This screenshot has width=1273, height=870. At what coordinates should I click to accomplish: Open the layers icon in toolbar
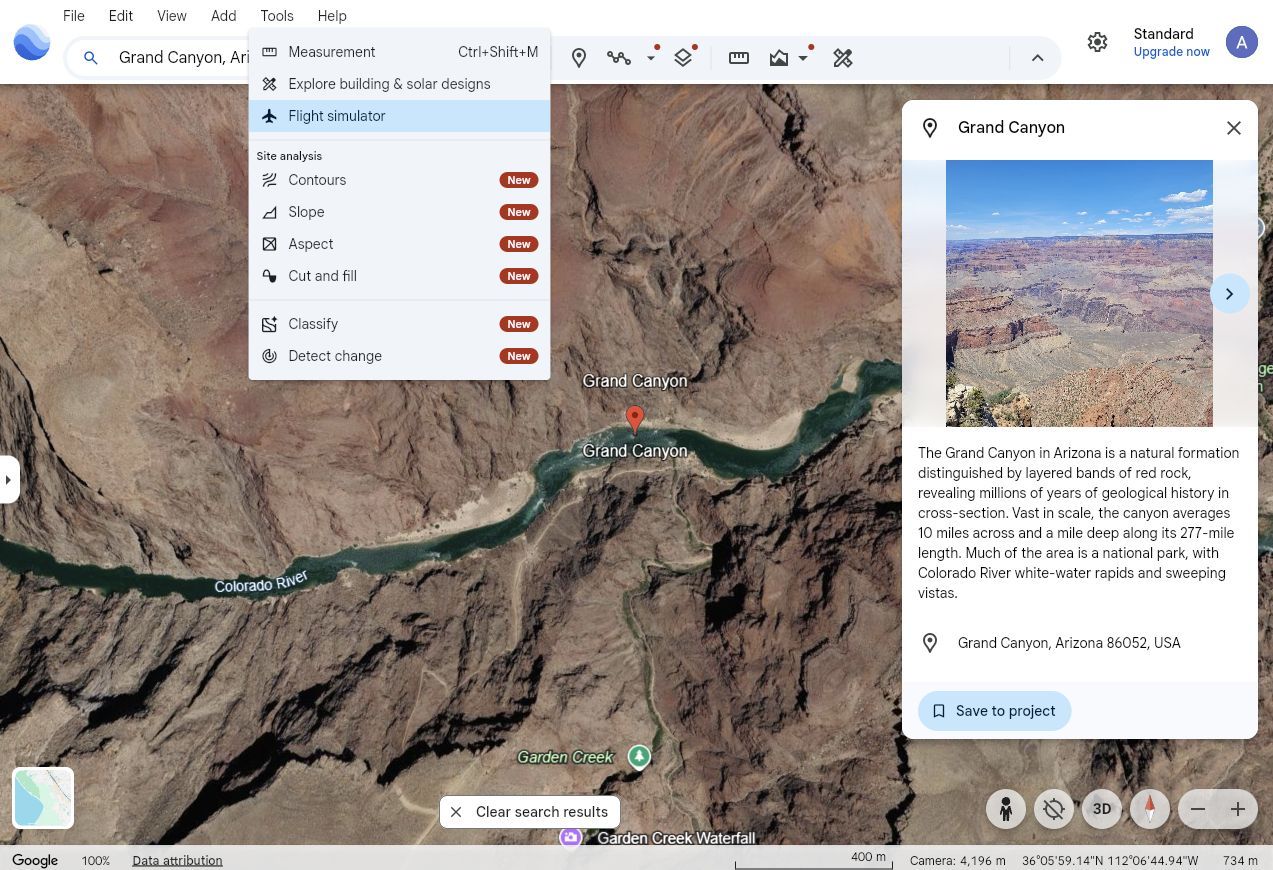[x=683, y=58]
